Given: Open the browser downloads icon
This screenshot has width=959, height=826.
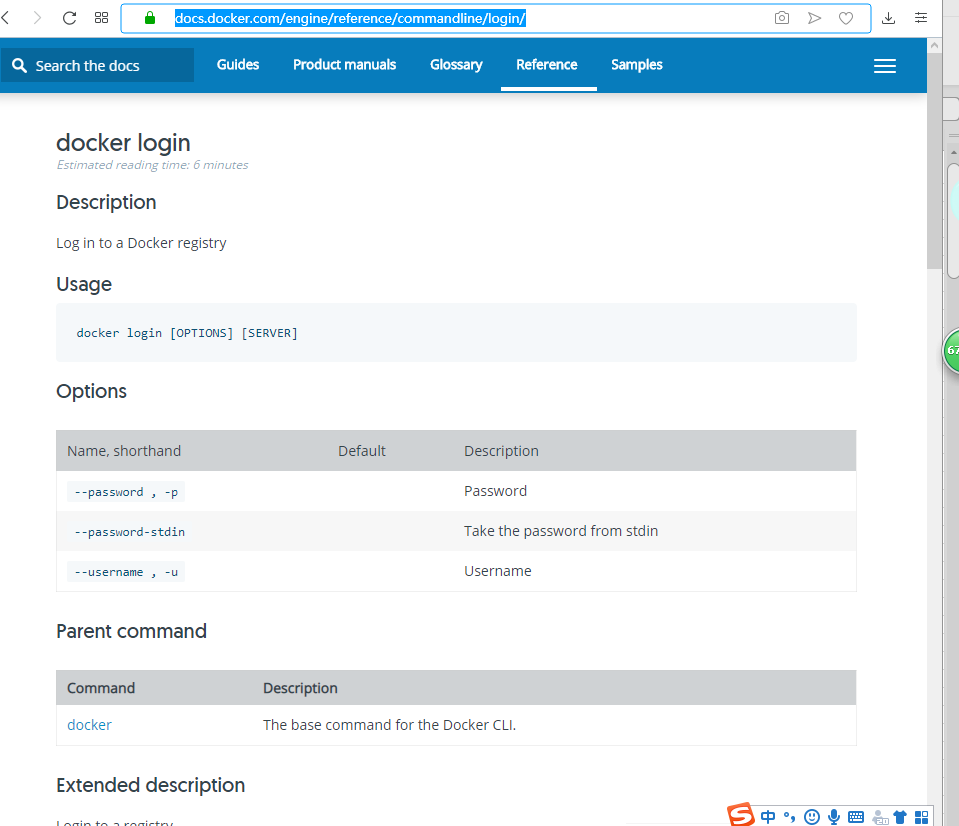Looking at the screenshot, I should [889, 18].
